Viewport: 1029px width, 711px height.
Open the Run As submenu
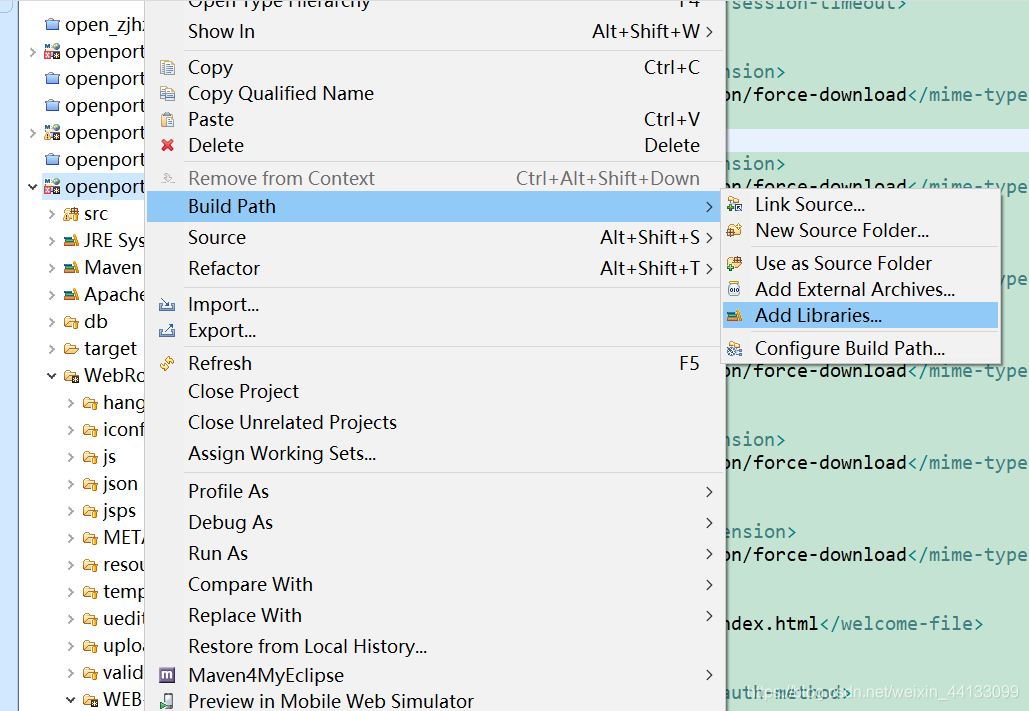pos(436,553)
